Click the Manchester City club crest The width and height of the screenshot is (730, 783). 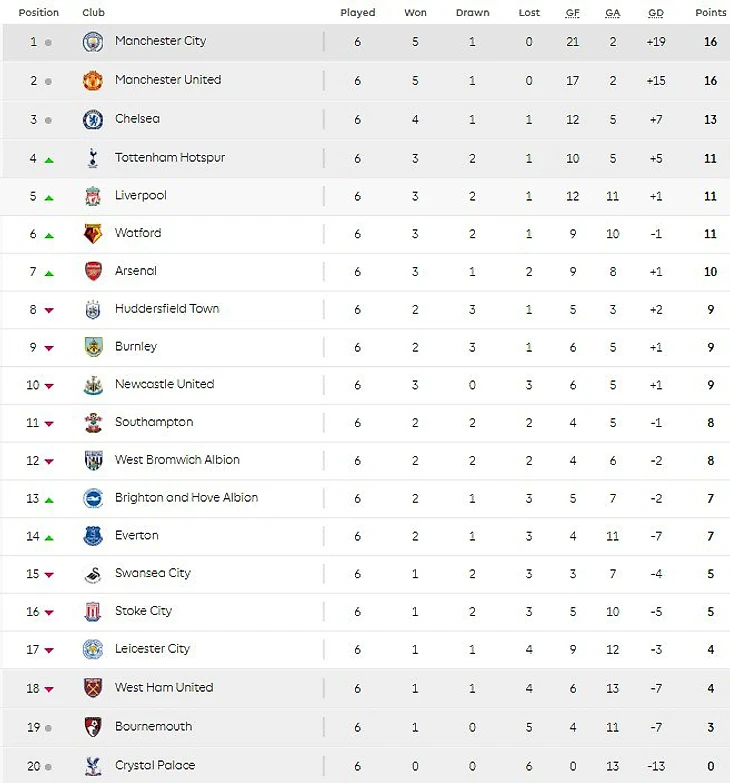click(93, 42)
